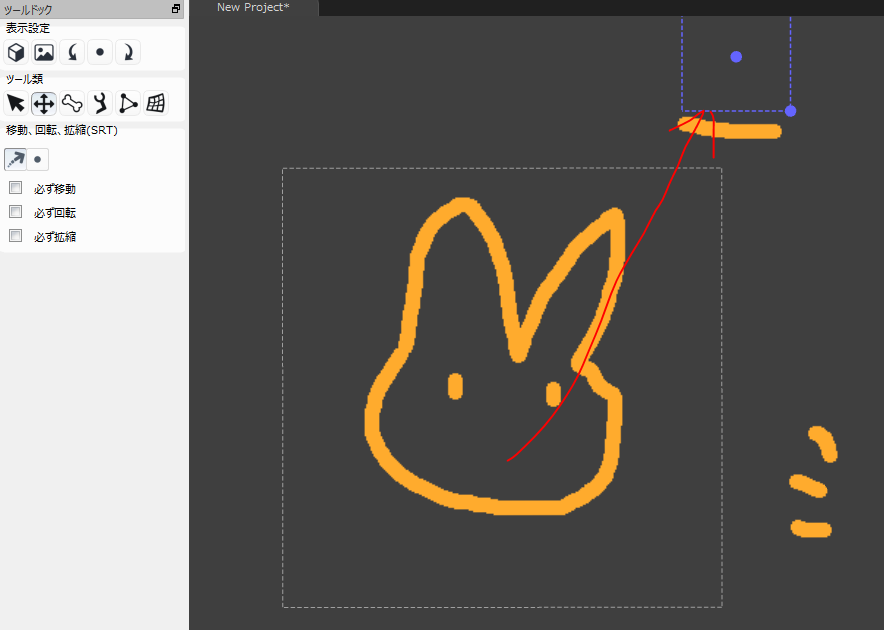Undock the ツールドック panel with float button
This screenshot has height=630, width=884.
pyautogui.click(x=176, y=8)
